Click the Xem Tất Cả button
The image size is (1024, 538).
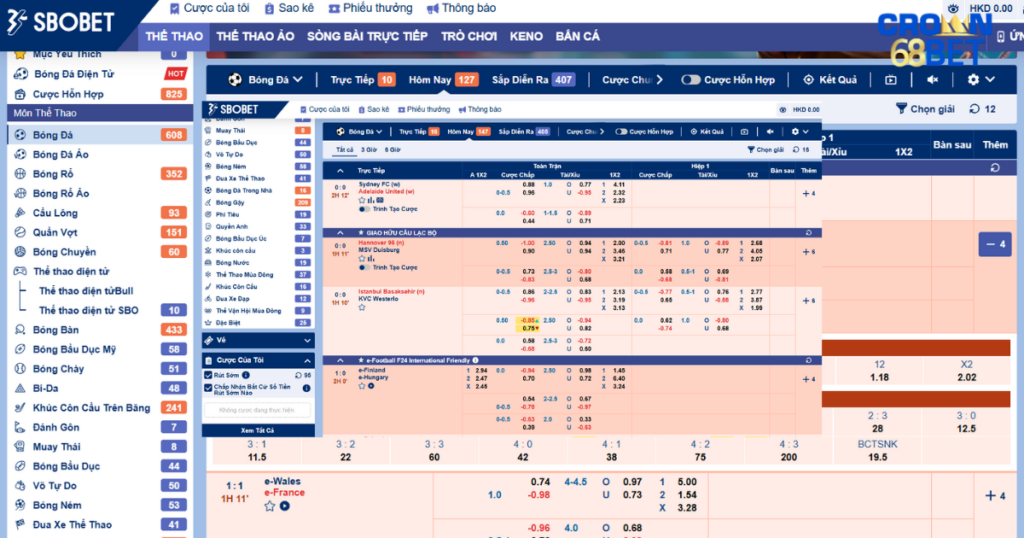tap(258, 430)
